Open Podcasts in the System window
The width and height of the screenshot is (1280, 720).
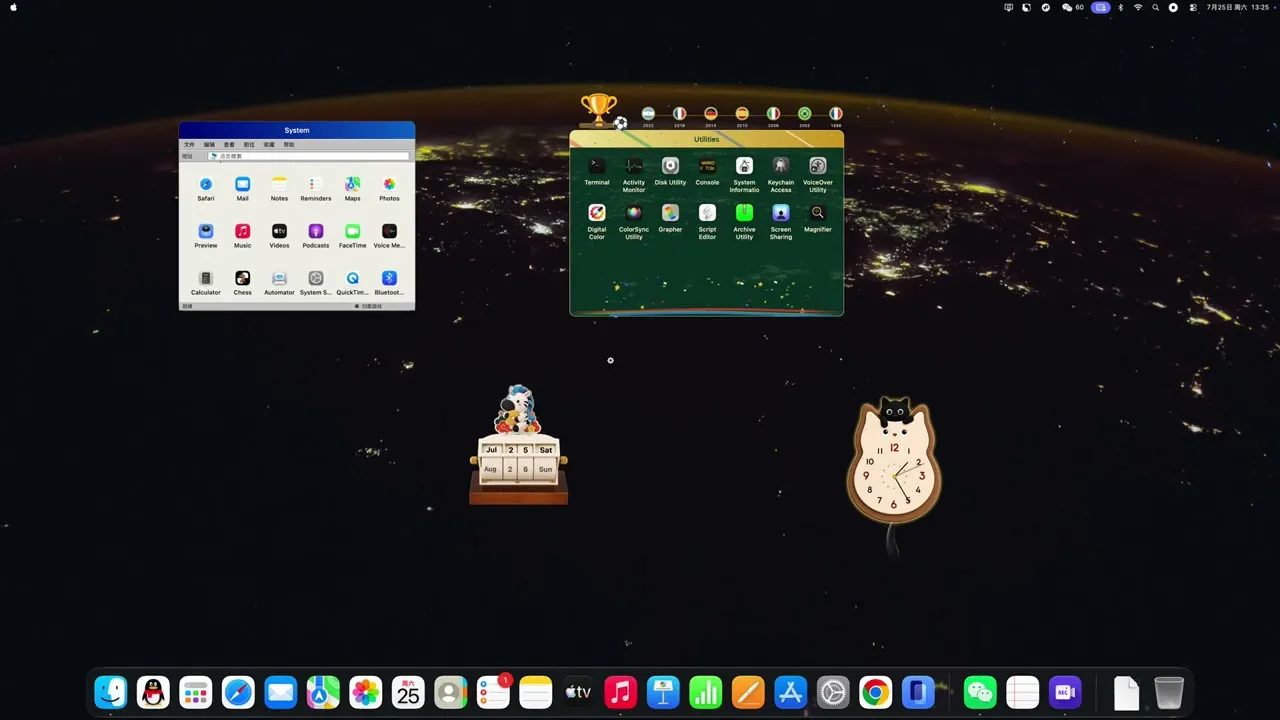point(316,231)
